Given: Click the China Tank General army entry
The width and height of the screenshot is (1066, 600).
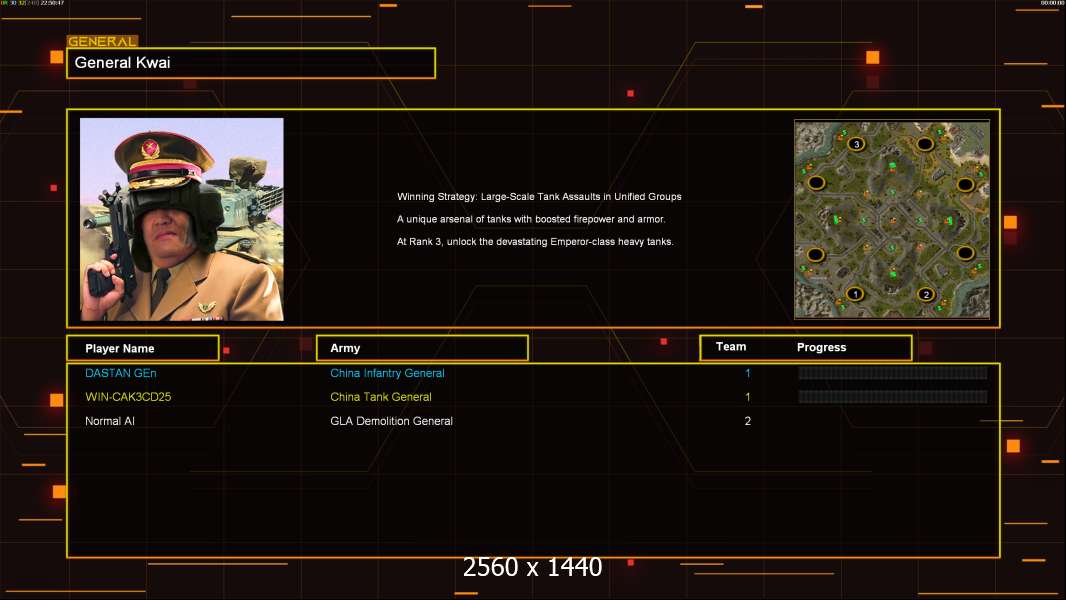Looking at the screenshot, I should [x=381, y=397].
